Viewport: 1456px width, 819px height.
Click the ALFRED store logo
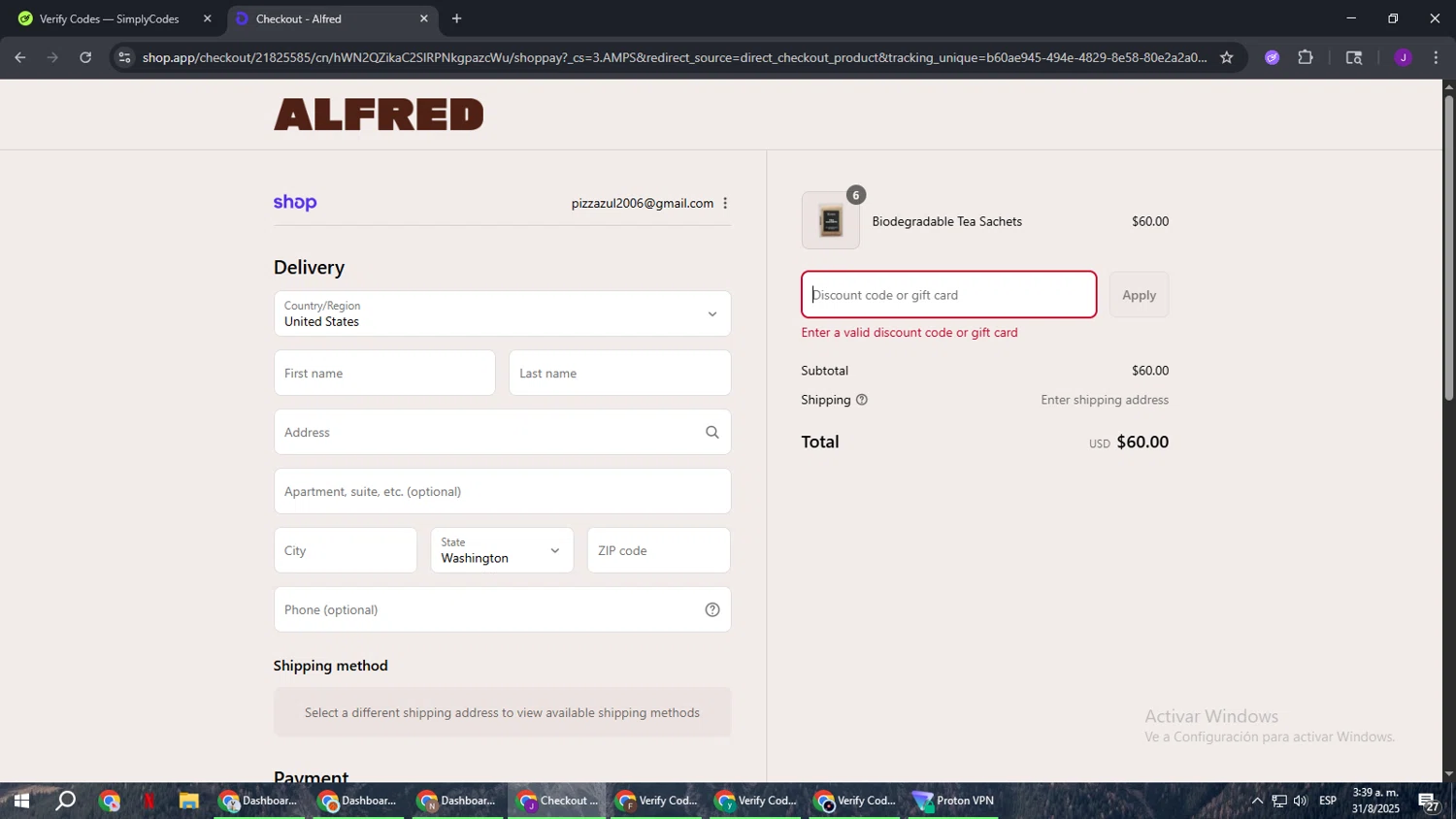(x=379, y=115)
